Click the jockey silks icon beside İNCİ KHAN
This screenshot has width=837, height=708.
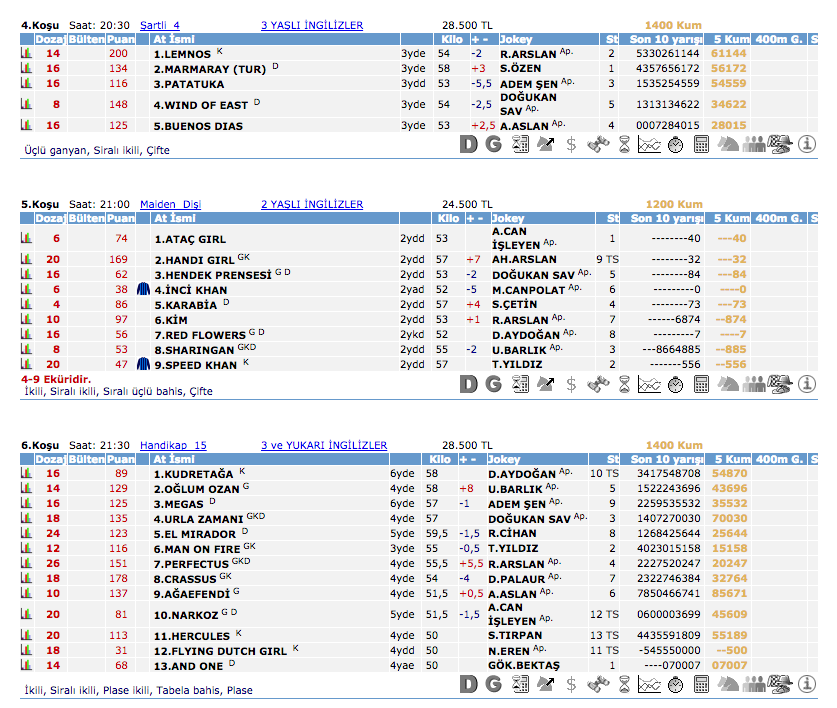[143, 289]
